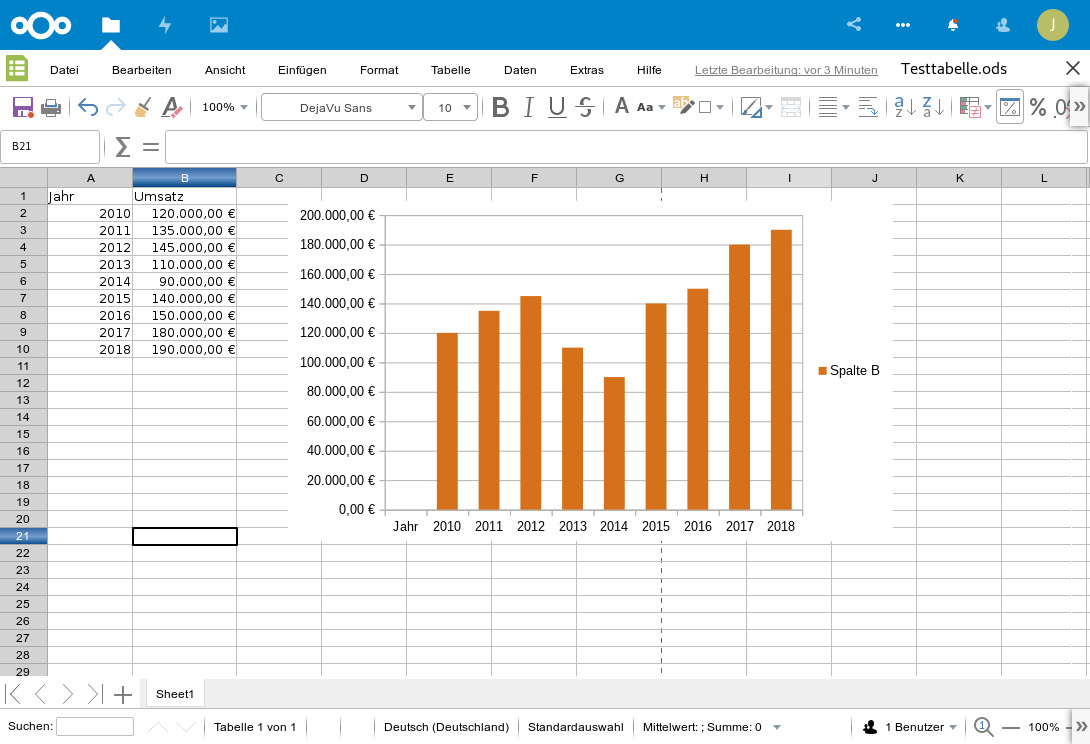
Task: Go to the next sheet arrow
Action: click(67, 694)
